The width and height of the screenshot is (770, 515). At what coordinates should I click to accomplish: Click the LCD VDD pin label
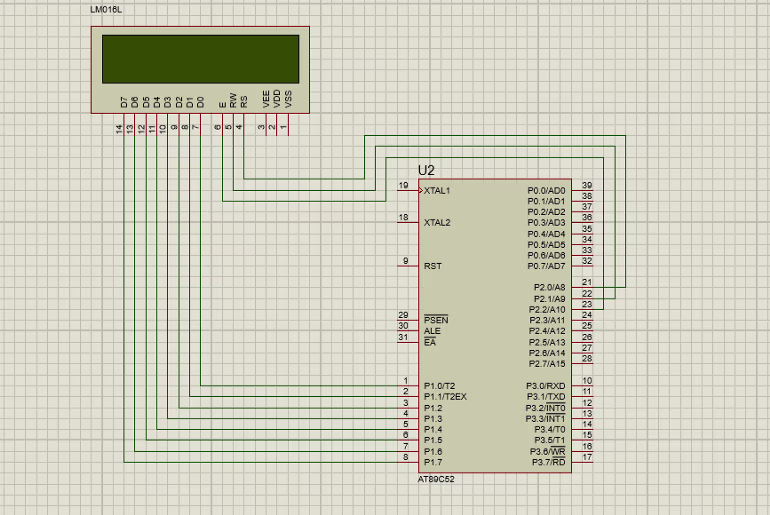pyautogui.click(x=276, y=99)
